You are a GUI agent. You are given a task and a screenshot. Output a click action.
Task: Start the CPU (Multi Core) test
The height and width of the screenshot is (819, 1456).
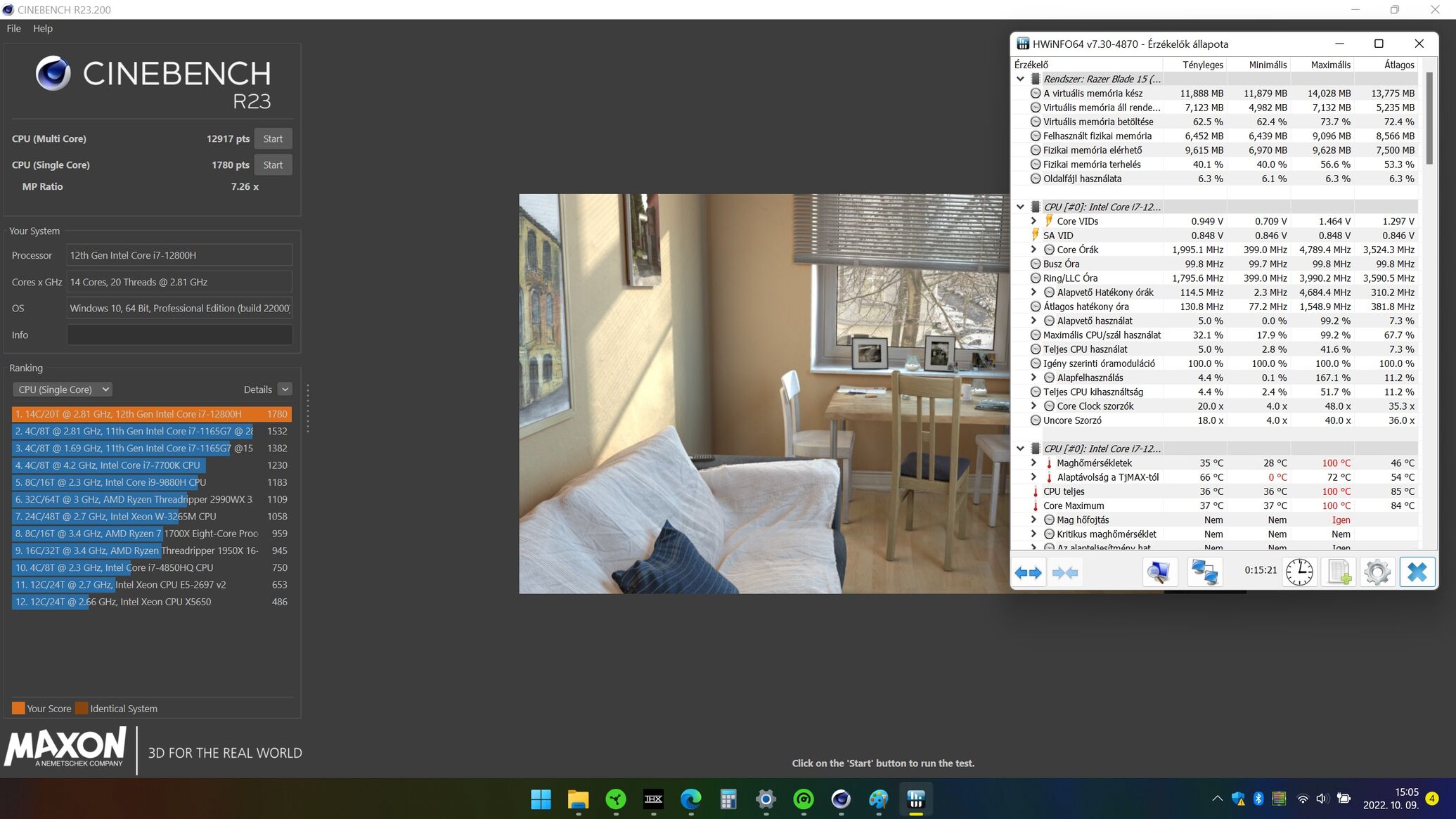[x=273, y=138]
